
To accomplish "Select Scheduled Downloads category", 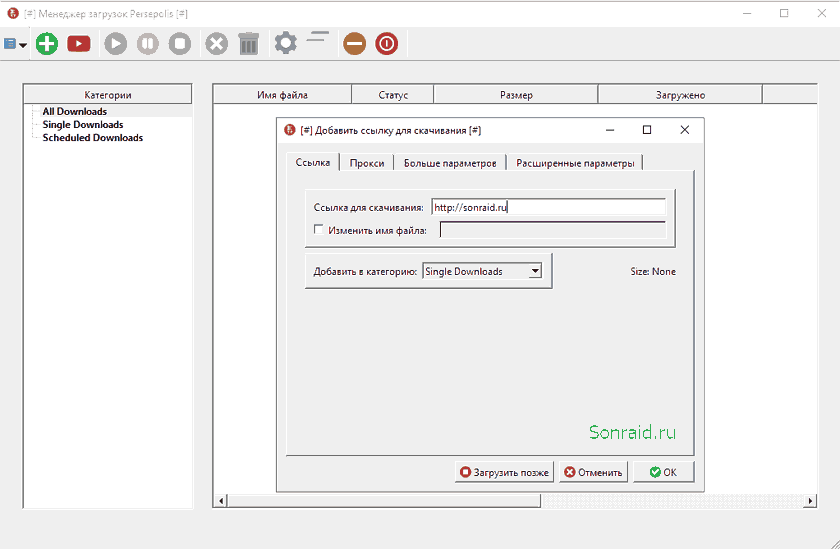I will (x=93, y=138).
